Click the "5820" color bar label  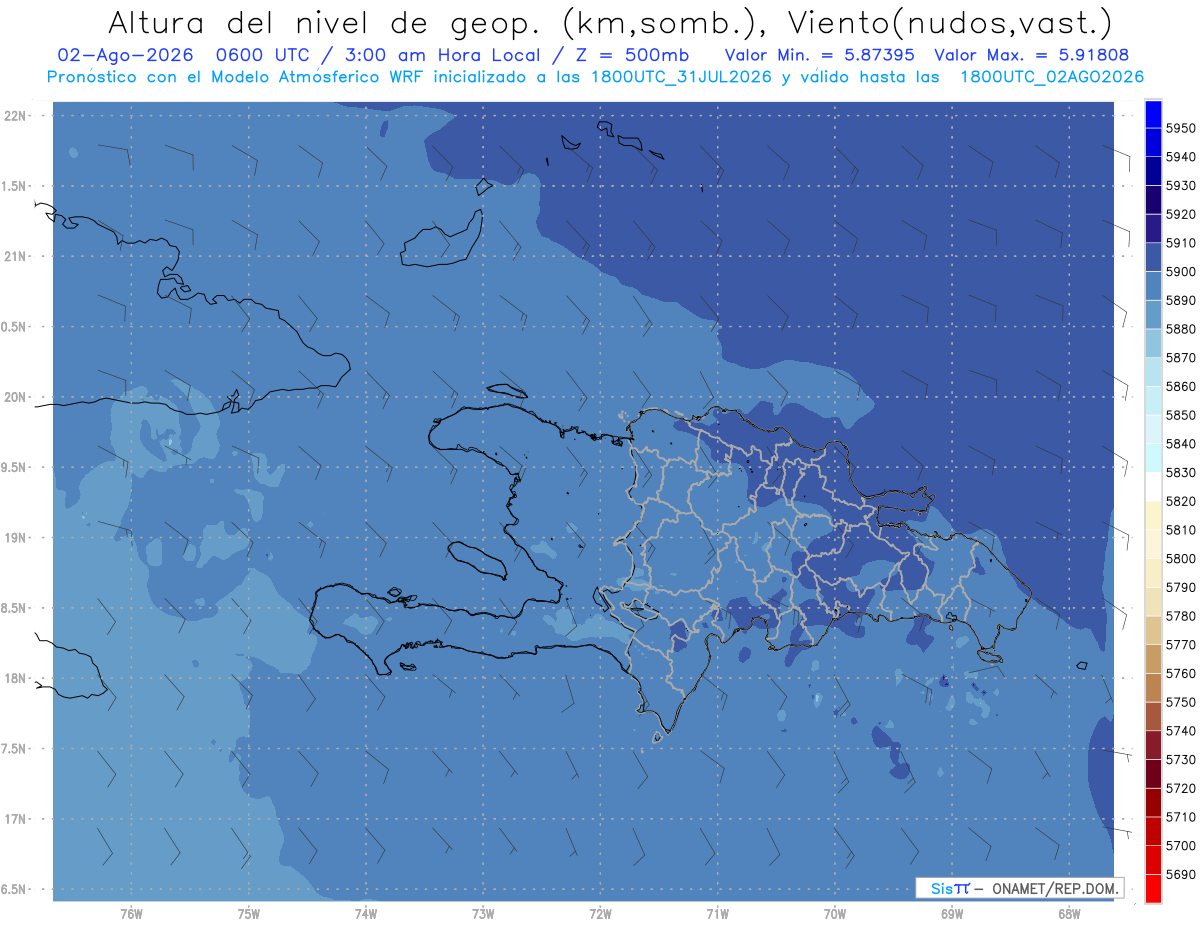point(1181,501)
